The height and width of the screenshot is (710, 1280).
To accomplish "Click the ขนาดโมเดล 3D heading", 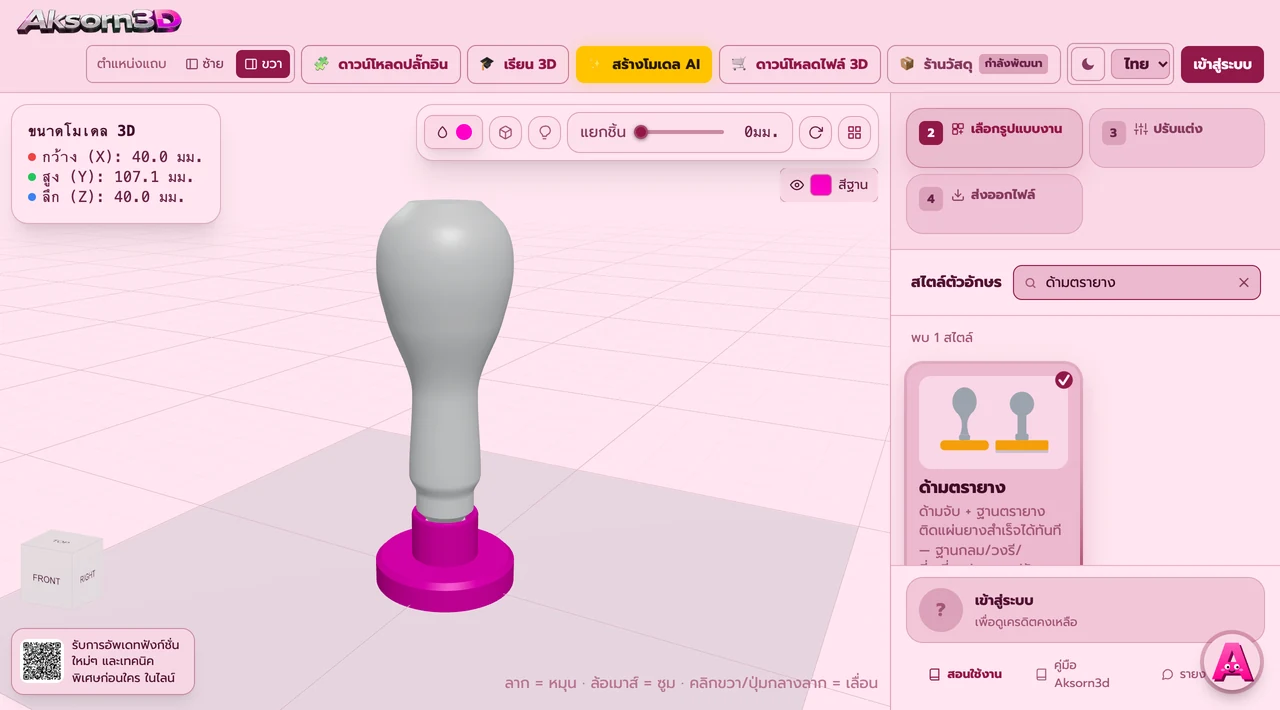I will coord(81,131).
